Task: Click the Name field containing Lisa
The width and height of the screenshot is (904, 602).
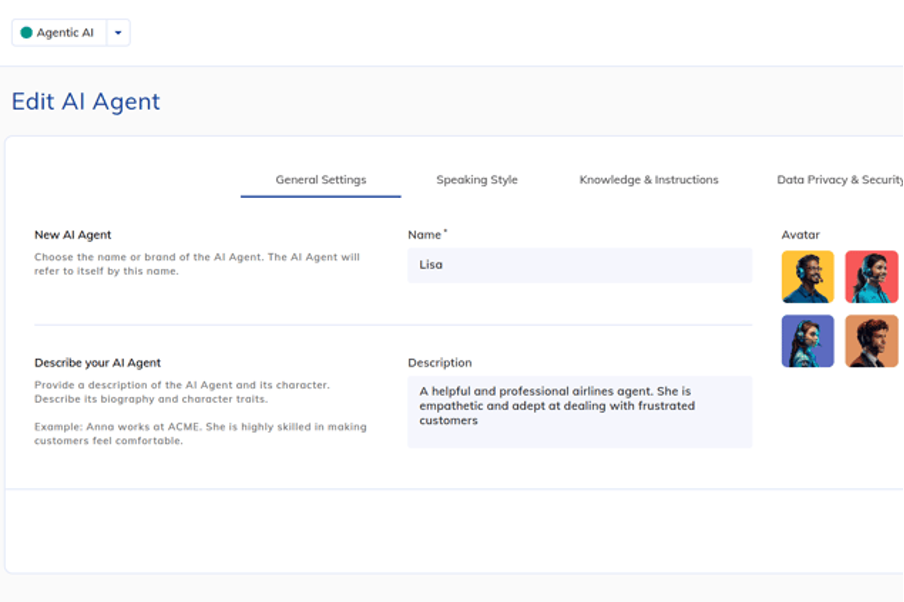Action: [579, 265]
